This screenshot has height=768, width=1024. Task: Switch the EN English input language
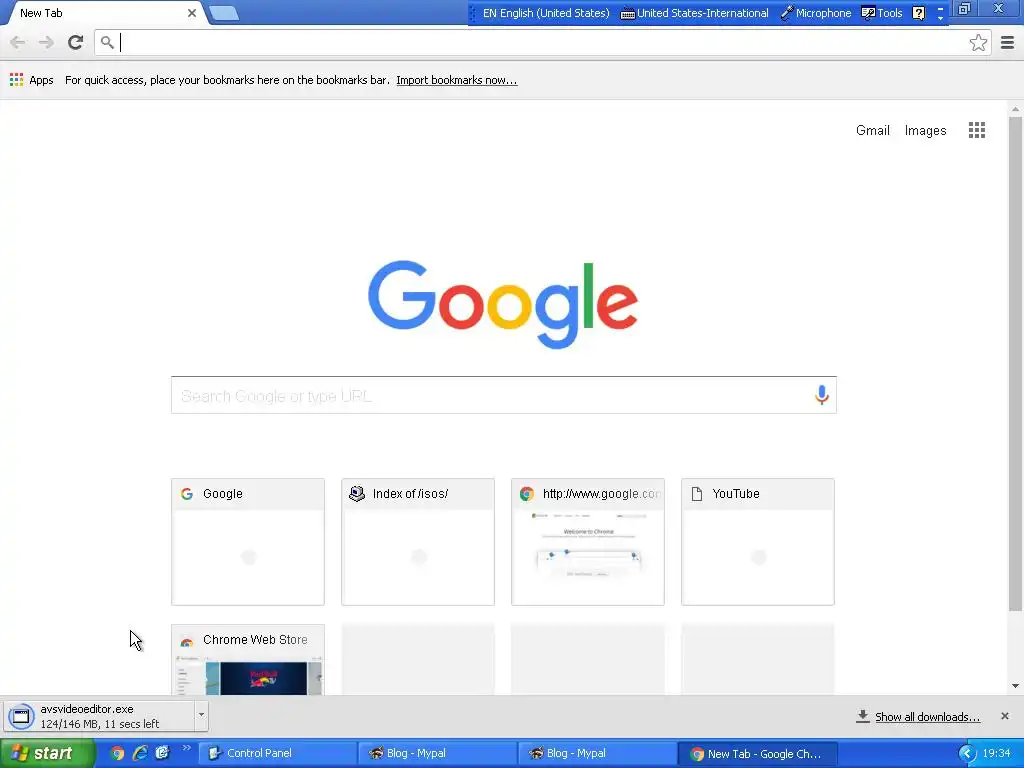tap(545, 13)
